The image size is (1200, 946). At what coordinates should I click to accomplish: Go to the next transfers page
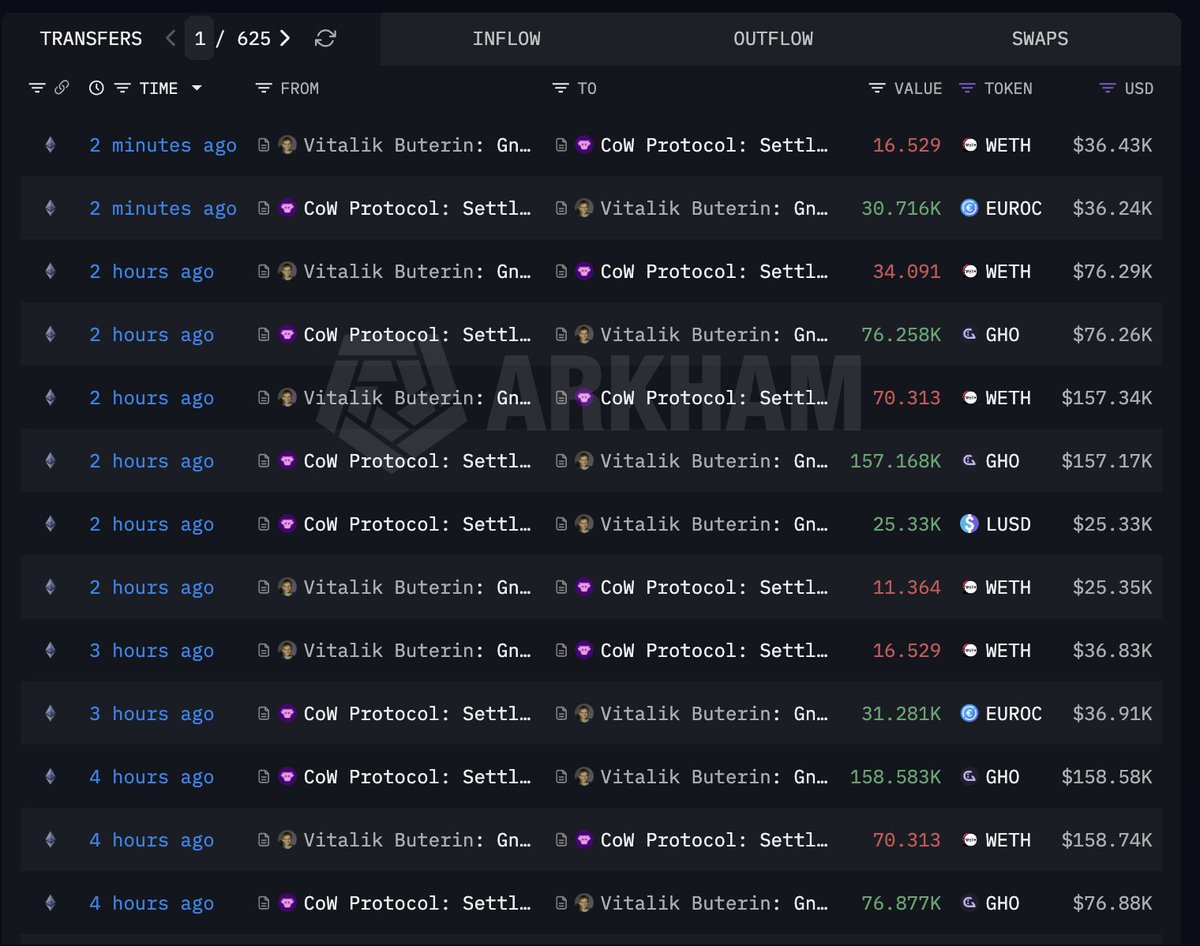point(285,38)
